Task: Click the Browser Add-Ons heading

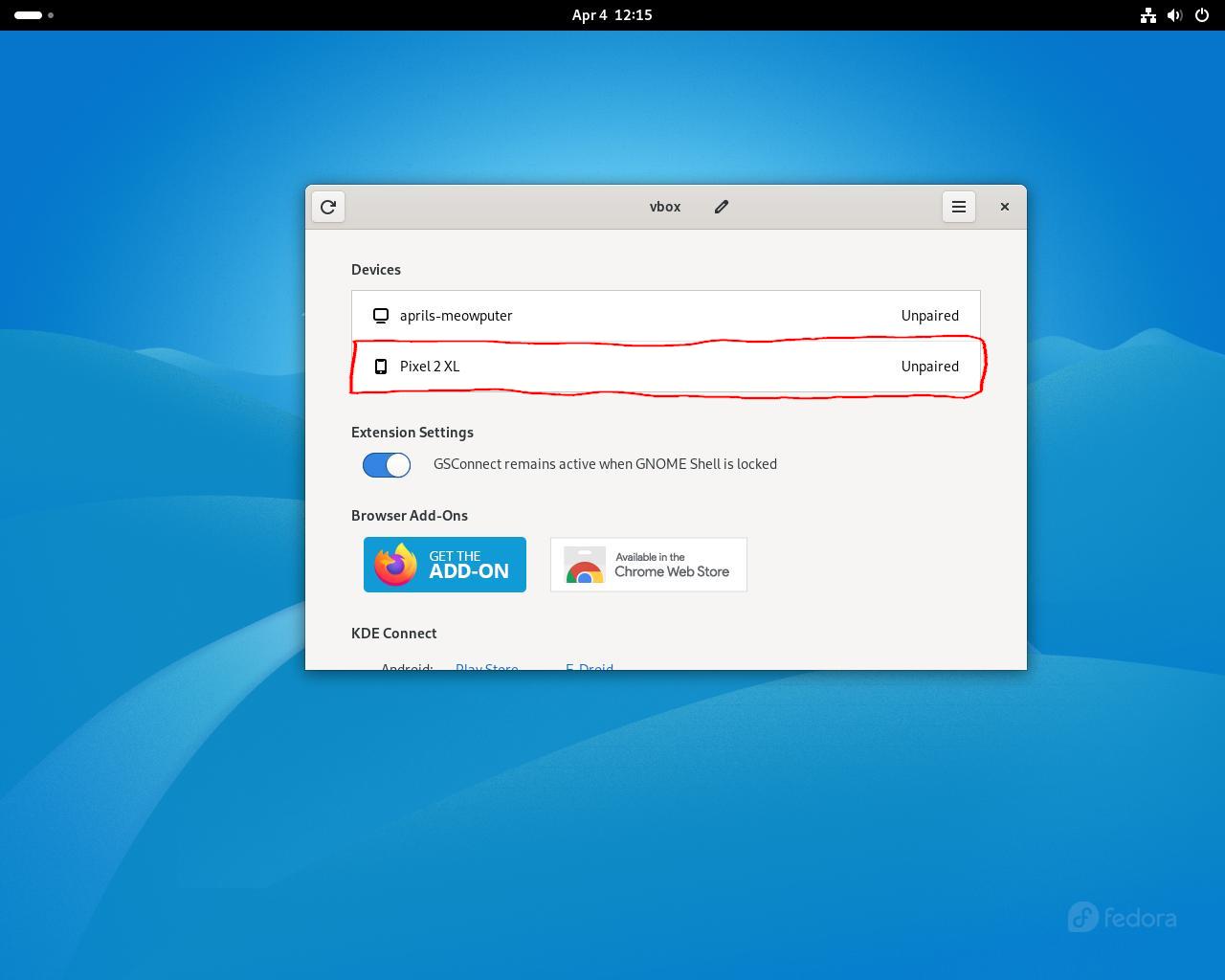Action: (410, 516)
